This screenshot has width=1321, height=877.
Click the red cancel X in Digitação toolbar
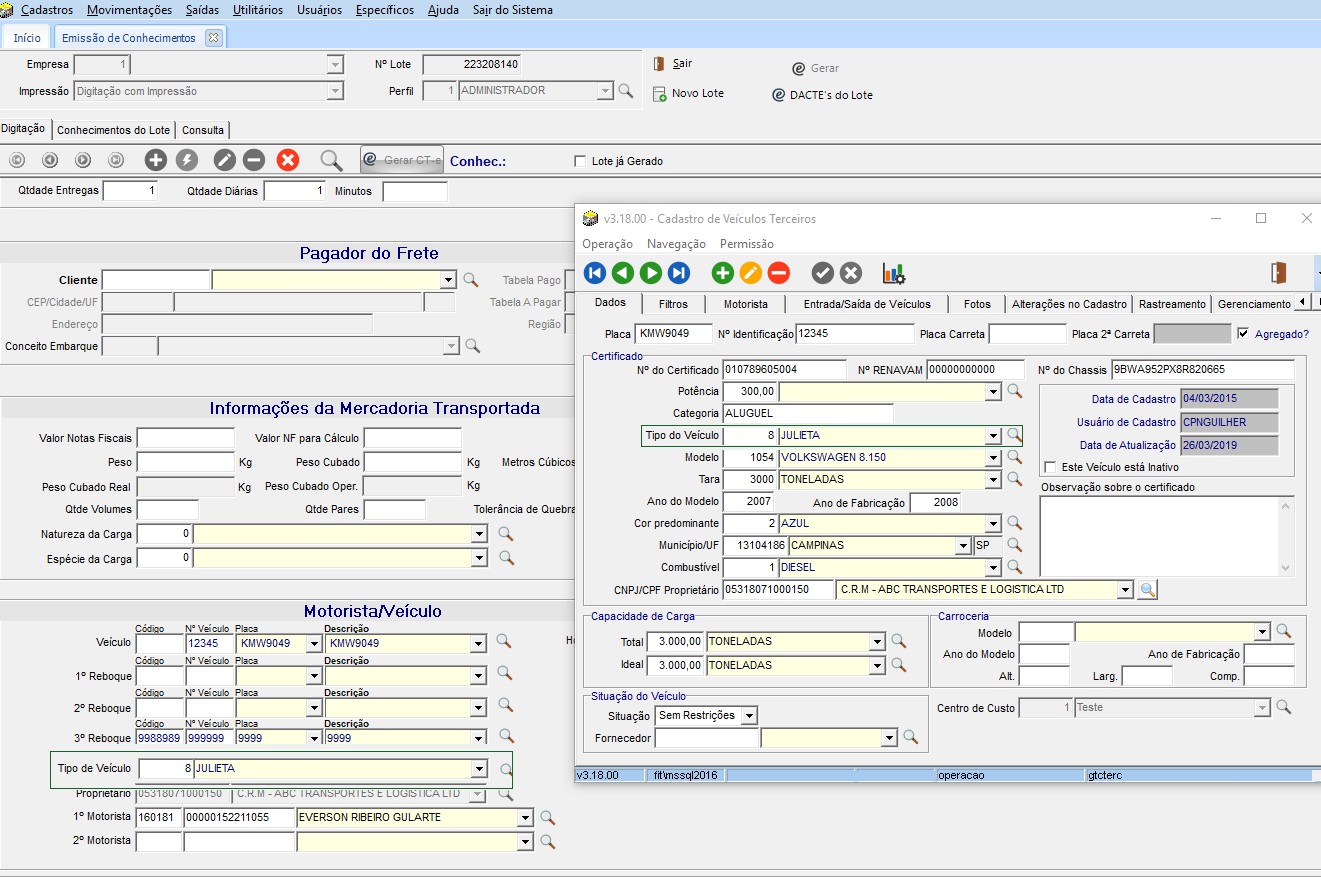point(288,160)
